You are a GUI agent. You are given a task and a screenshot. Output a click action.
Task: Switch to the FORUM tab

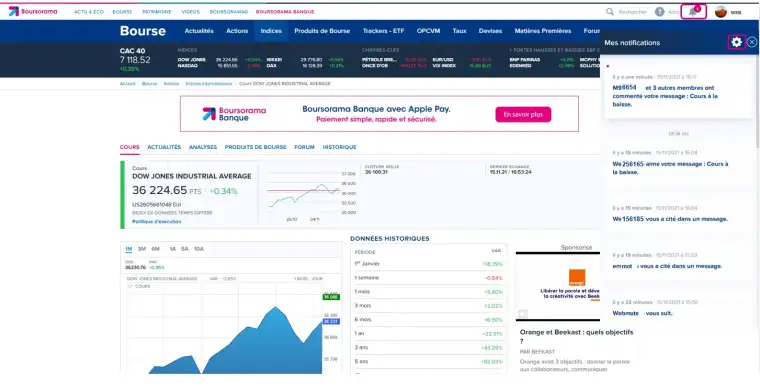pyautogui.click(x=304, y=147)
